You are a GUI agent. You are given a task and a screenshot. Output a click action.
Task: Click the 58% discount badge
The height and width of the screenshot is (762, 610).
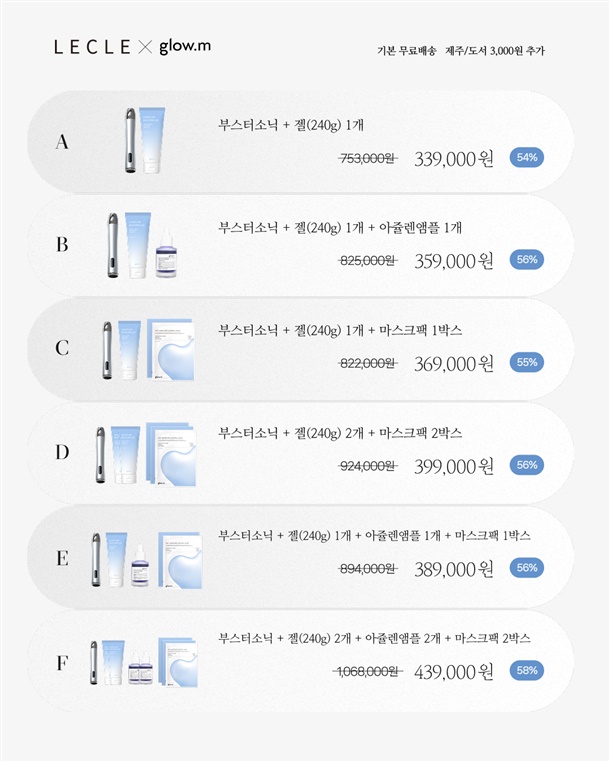pos(527,671)
